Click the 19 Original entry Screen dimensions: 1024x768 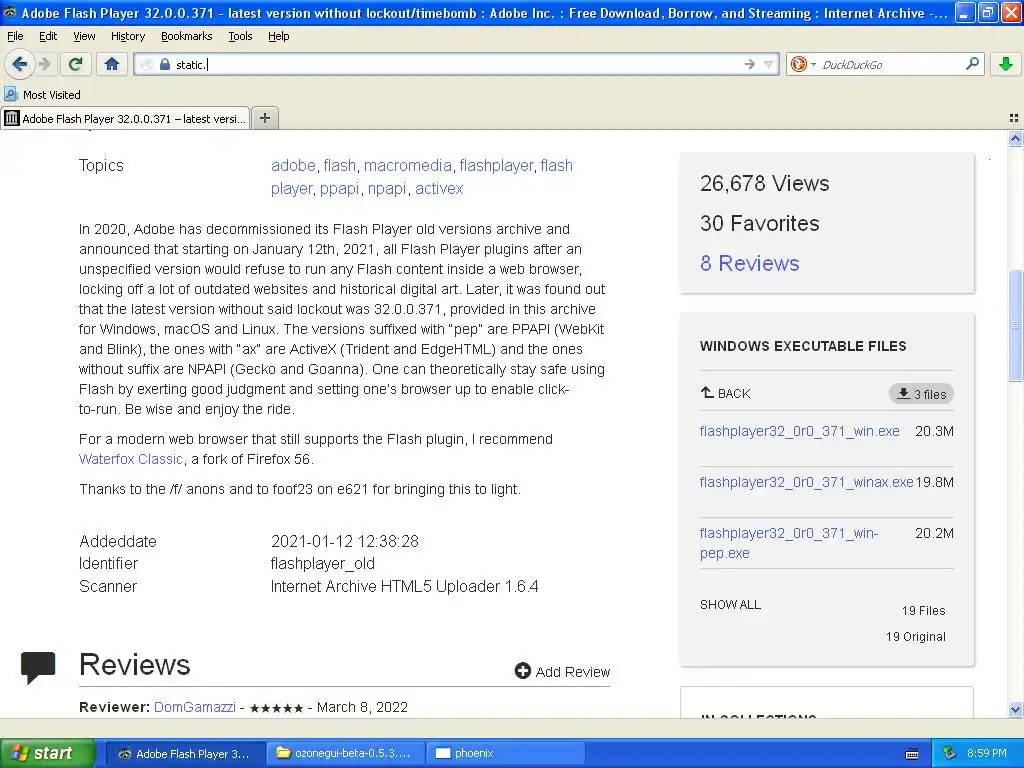pyautogui.click(x=916, y=637)
